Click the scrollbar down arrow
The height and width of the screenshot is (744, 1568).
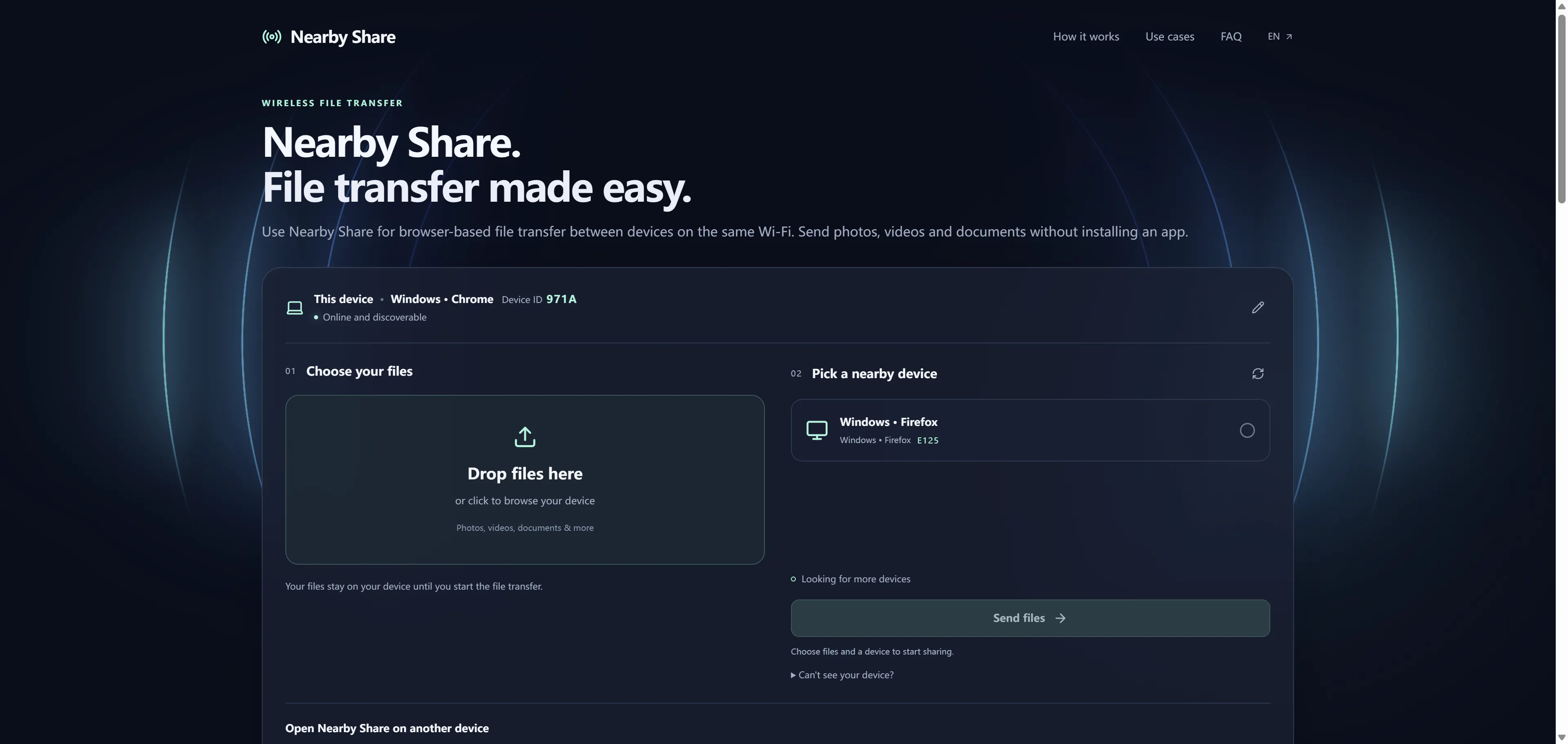(x=1561, y=738)
